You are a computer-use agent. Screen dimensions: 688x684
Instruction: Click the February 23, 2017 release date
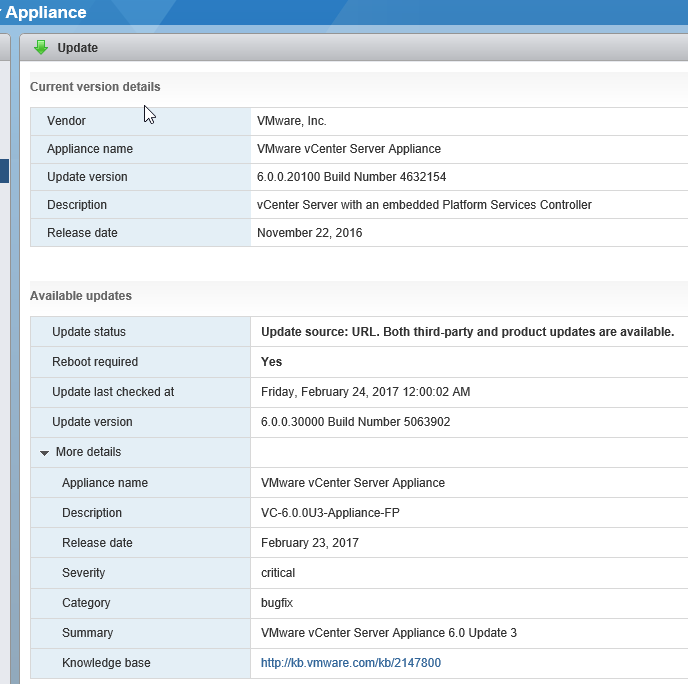point(309,543)
